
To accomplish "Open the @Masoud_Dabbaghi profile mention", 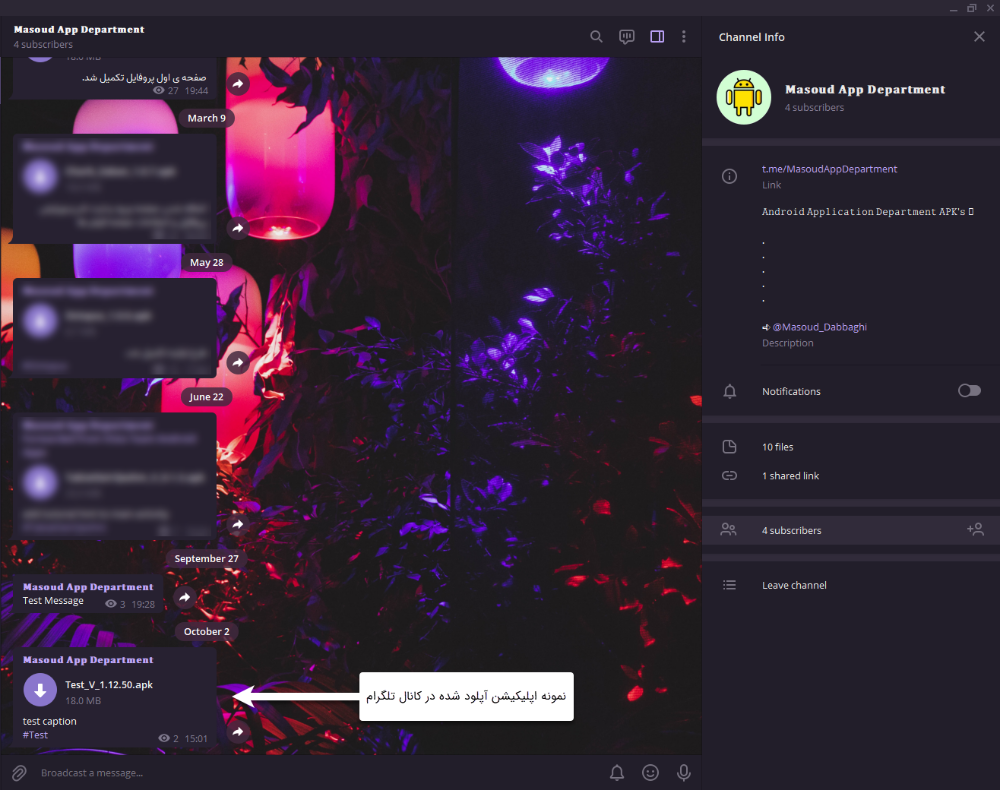I will coord(820,327).
